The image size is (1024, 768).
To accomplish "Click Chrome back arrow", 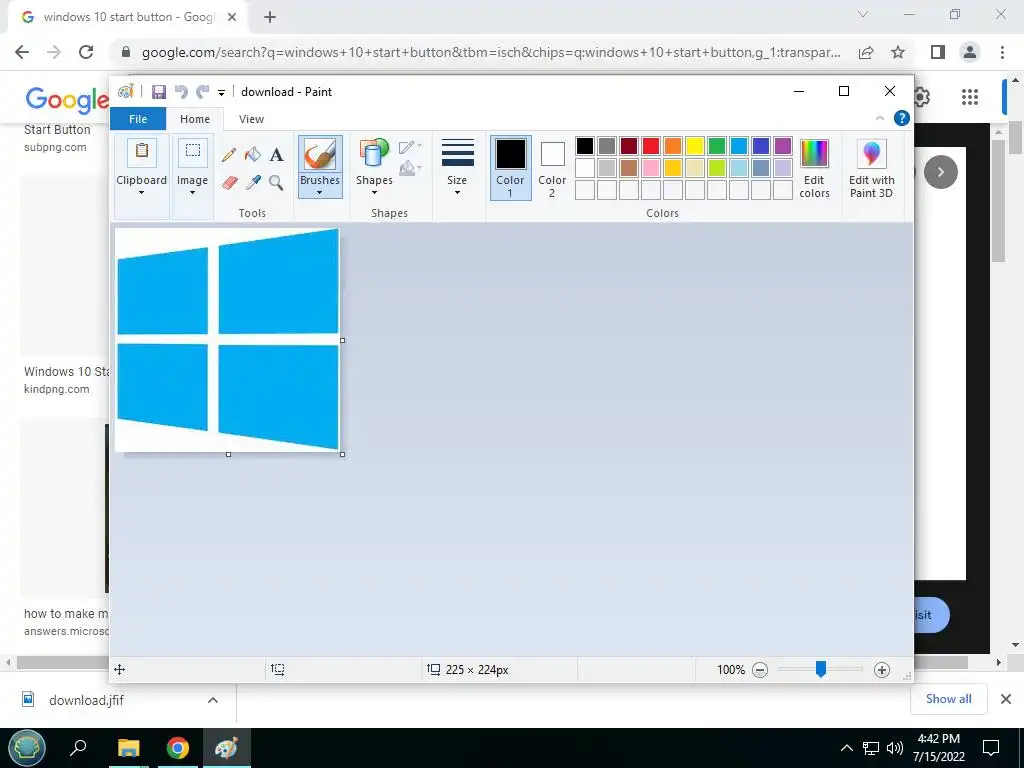I will point(22,52).
